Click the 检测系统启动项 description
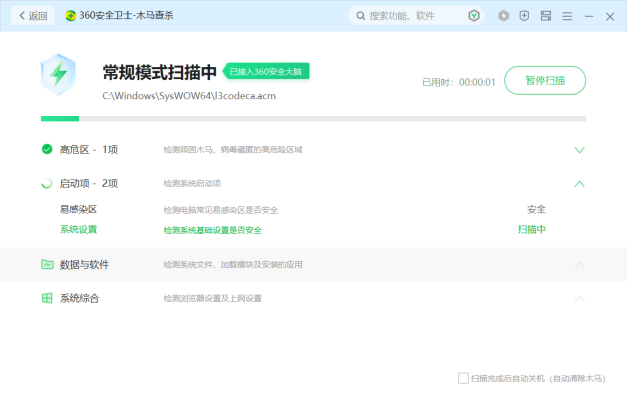 [192, 184]
